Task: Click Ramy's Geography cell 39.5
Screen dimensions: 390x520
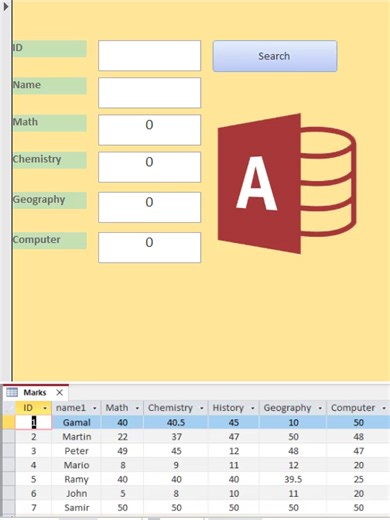Action: click(x=293, y=479)
